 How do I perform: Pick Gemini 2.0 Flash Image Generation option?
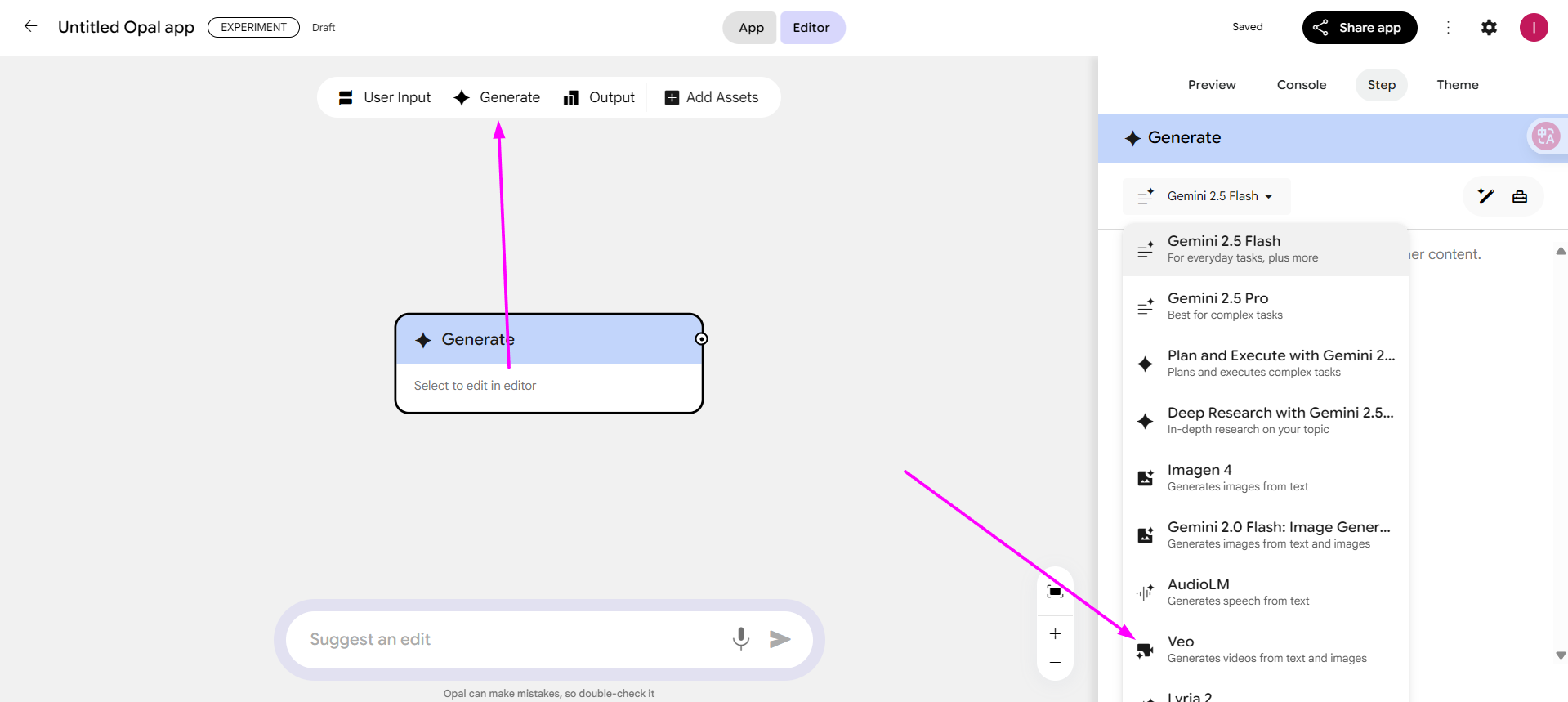click(x=1266, y=534)
